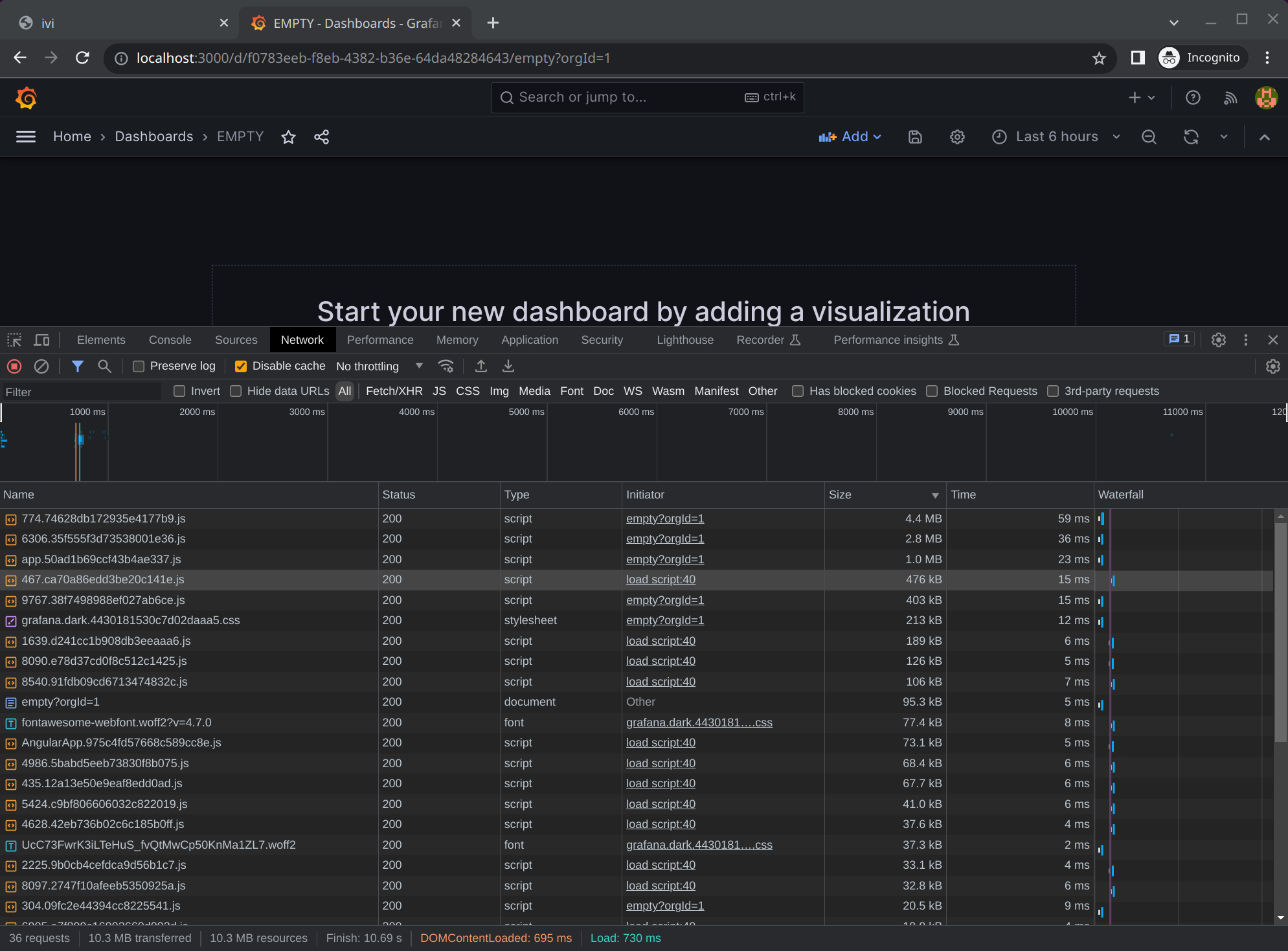1288x951 pixels.
Task: Select the empty?orgId=1 document request
Action: pyautogui.click(x=60, y=702)
